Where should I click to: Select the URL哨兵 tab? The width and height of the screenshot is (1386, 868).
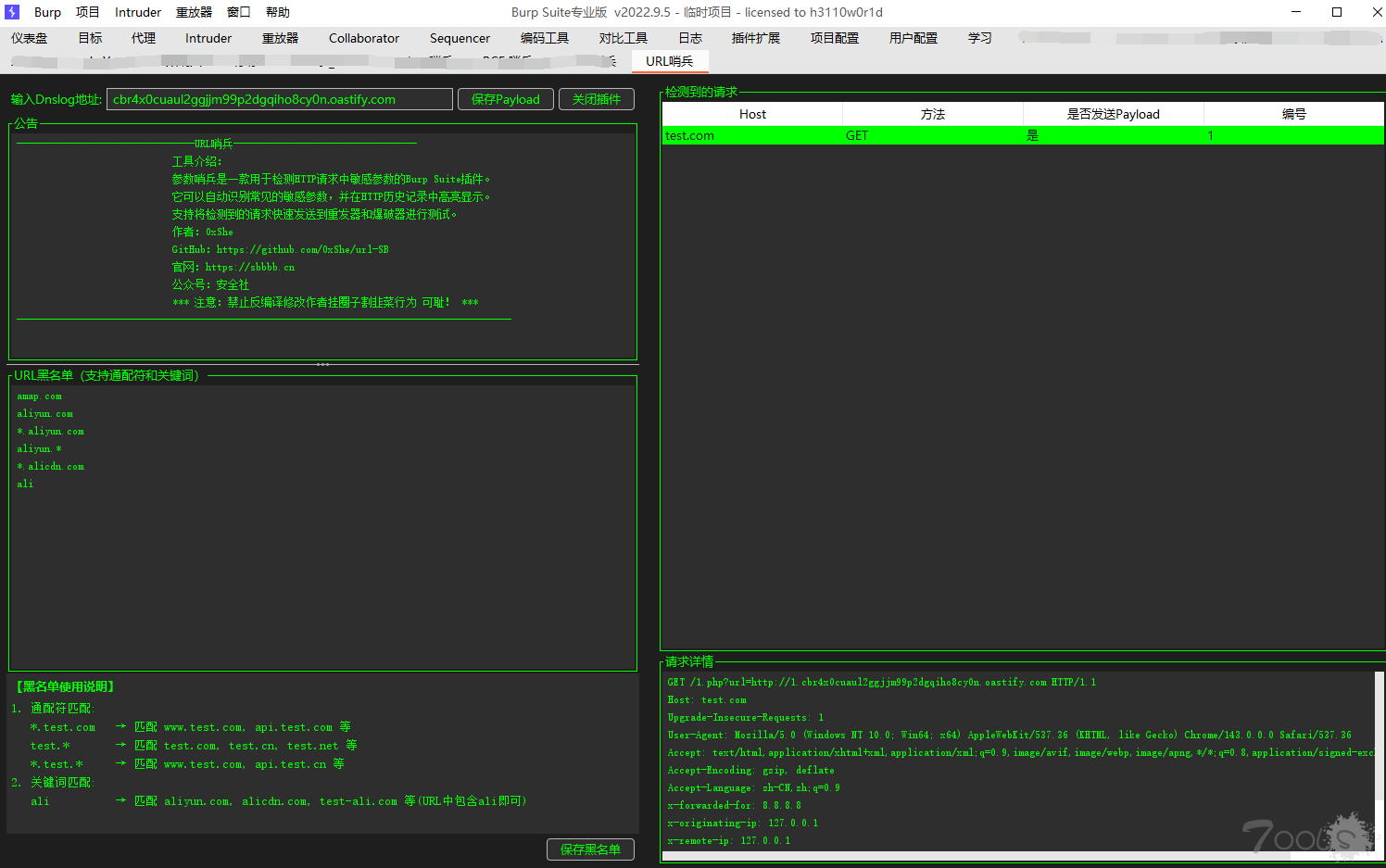[x=669, y=61]
